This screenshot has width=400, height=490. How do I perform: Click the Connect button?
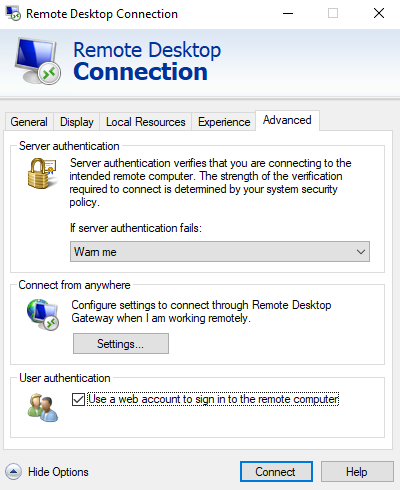pos(276,472)
